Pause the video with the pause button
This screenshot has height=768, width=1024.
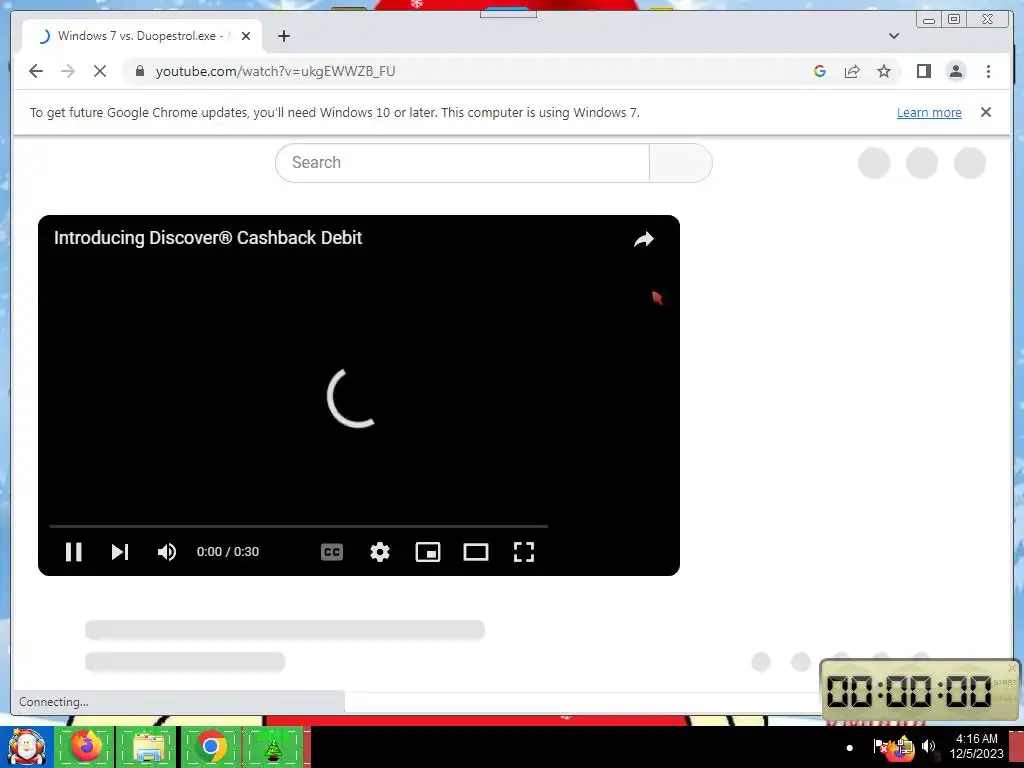(x=74, y=552)
